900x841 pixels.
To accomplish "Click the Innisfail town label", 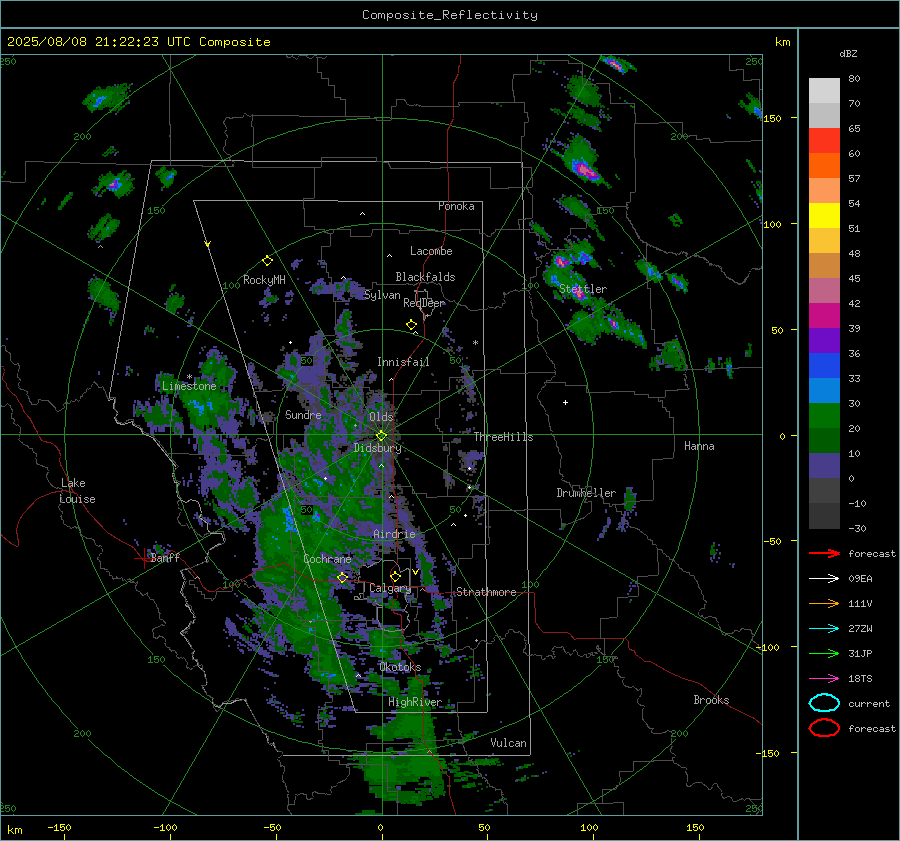I will pos(403,362).
